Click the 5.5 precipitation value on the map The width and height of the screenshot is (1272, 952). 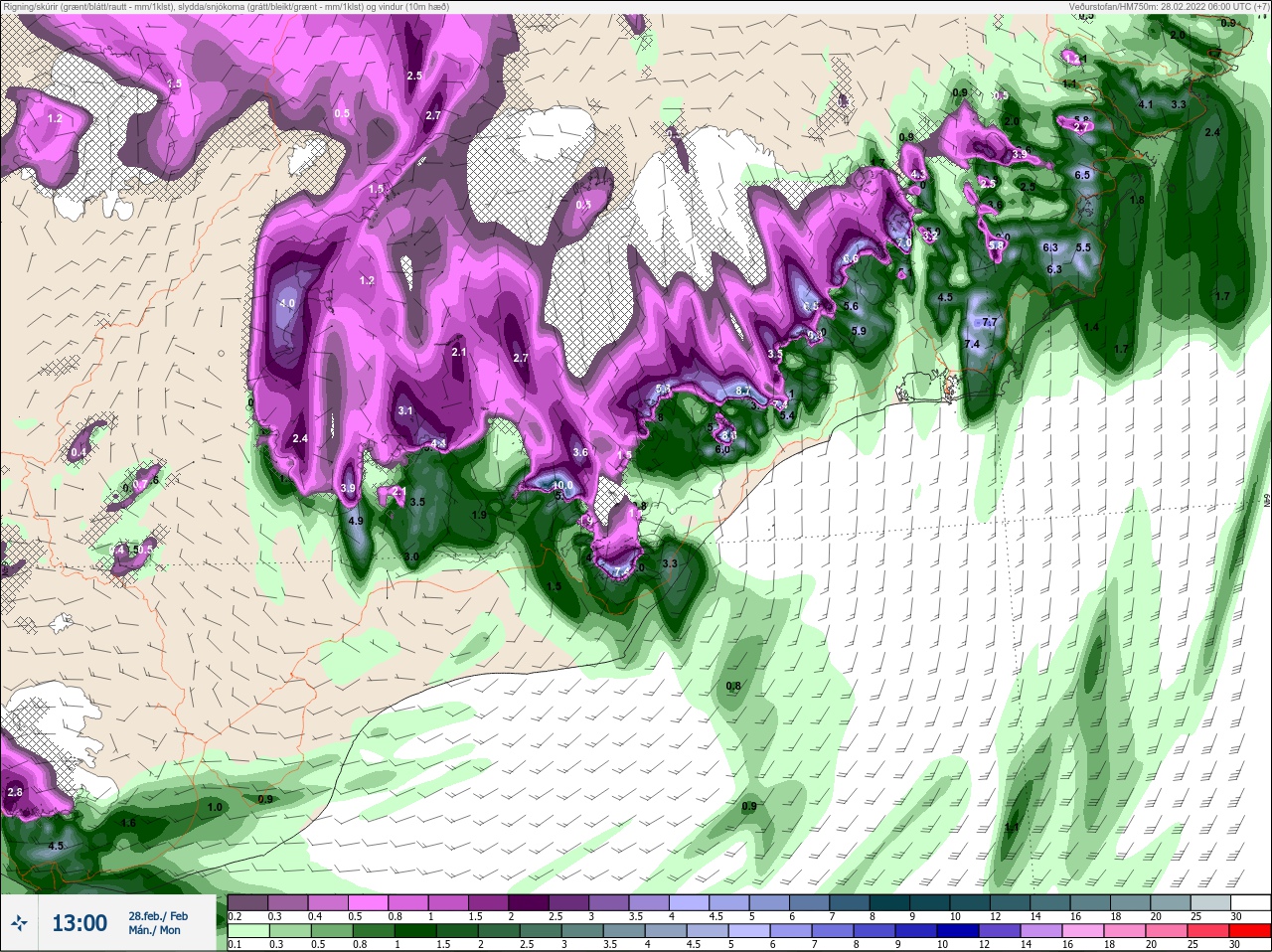[1083, 247]
